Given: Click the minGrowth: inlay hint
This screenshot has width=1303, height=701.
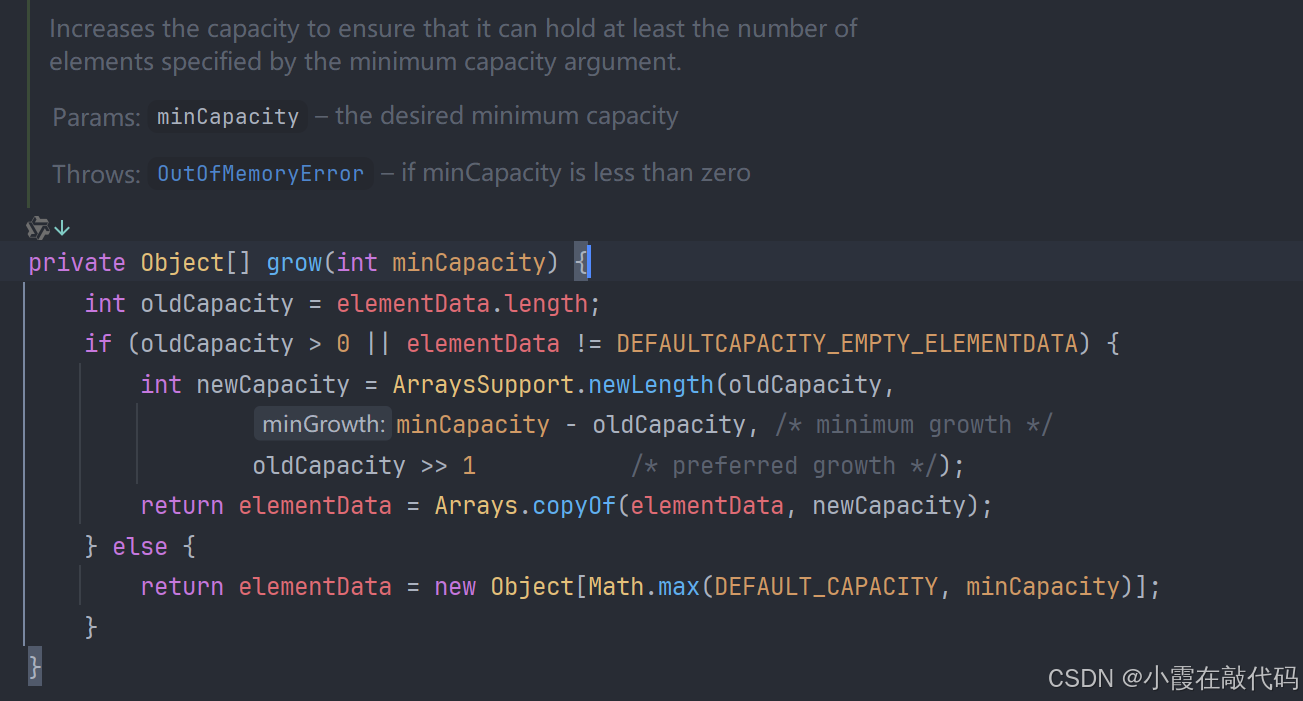Looking at the screenshot, I should [x=322, y=425].
